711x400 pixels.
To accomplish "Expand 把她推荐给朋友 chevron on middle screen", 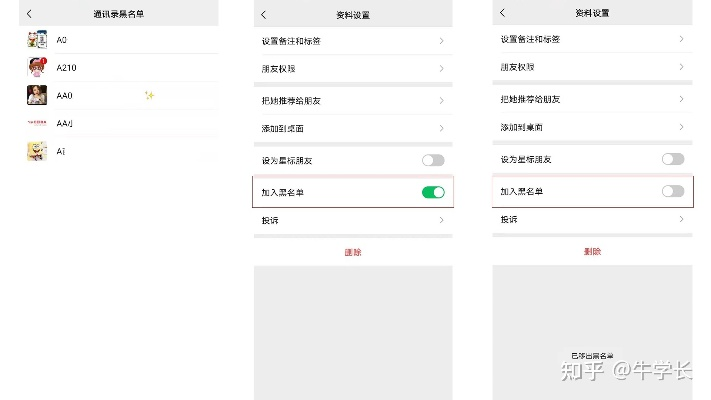I will tap(441, 101).
